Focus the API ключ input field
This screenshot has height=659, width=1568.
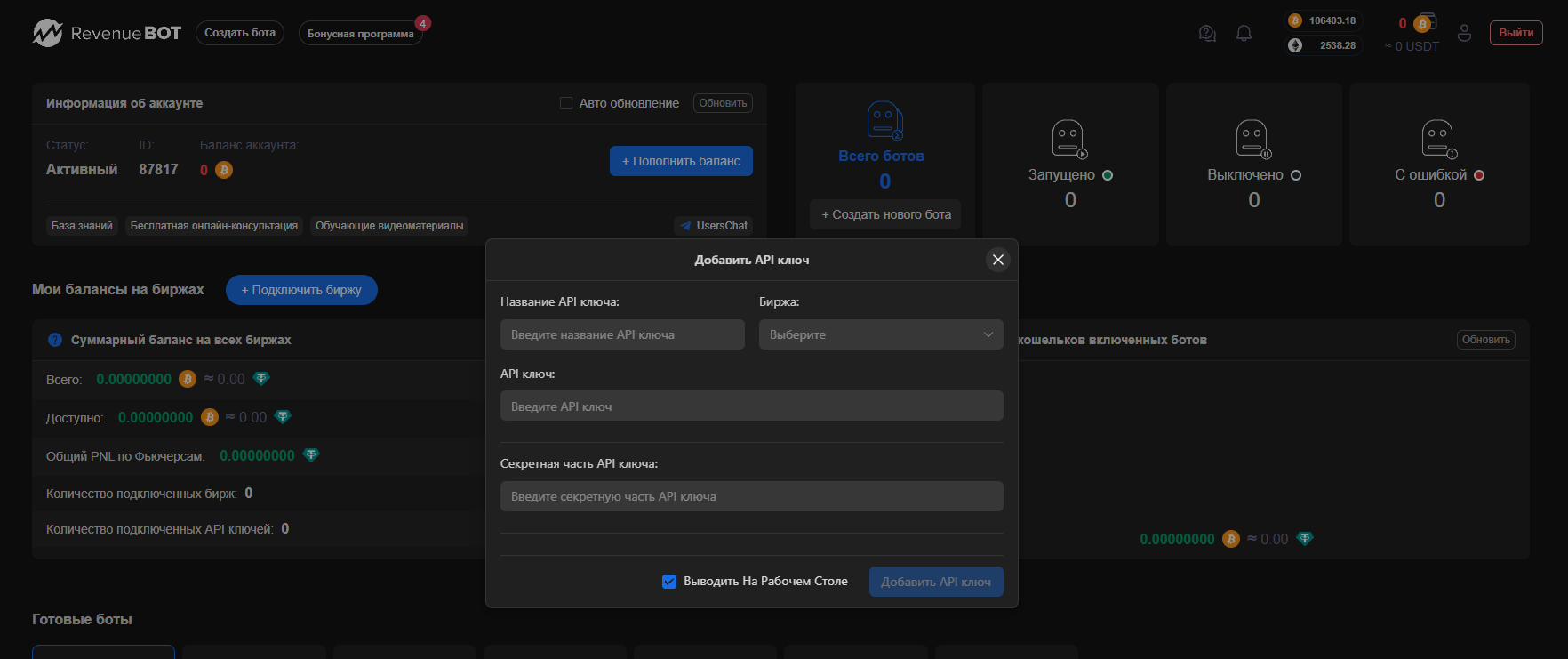tap(752, 406)
